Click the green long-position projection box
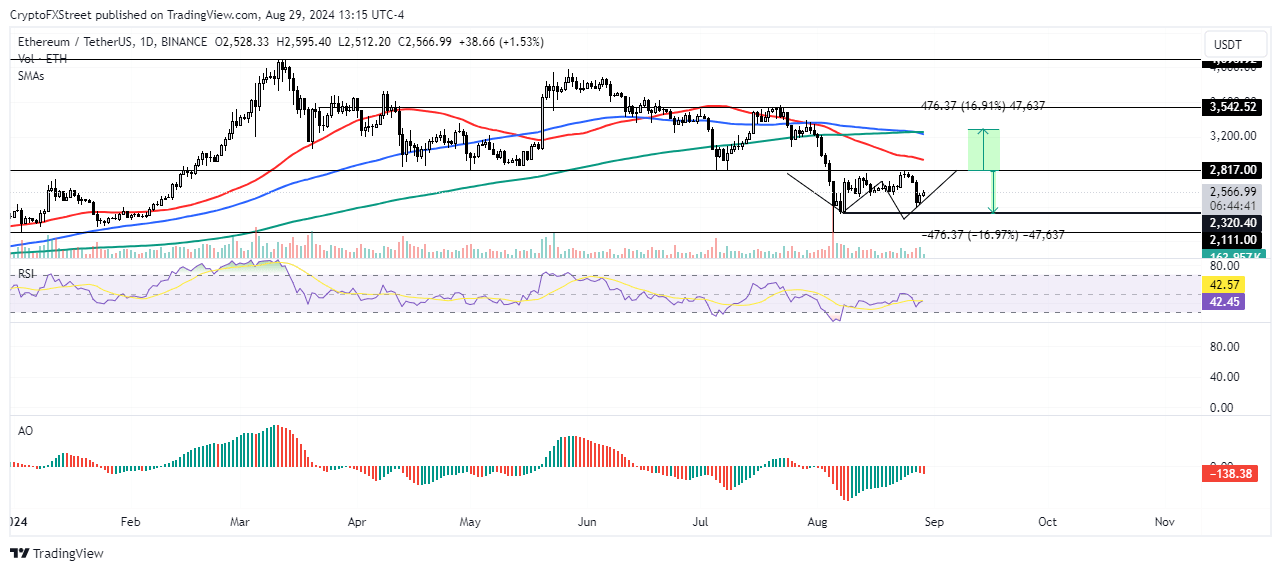Viewport: 1281px width, 571px height. click(x=985, y=150)
